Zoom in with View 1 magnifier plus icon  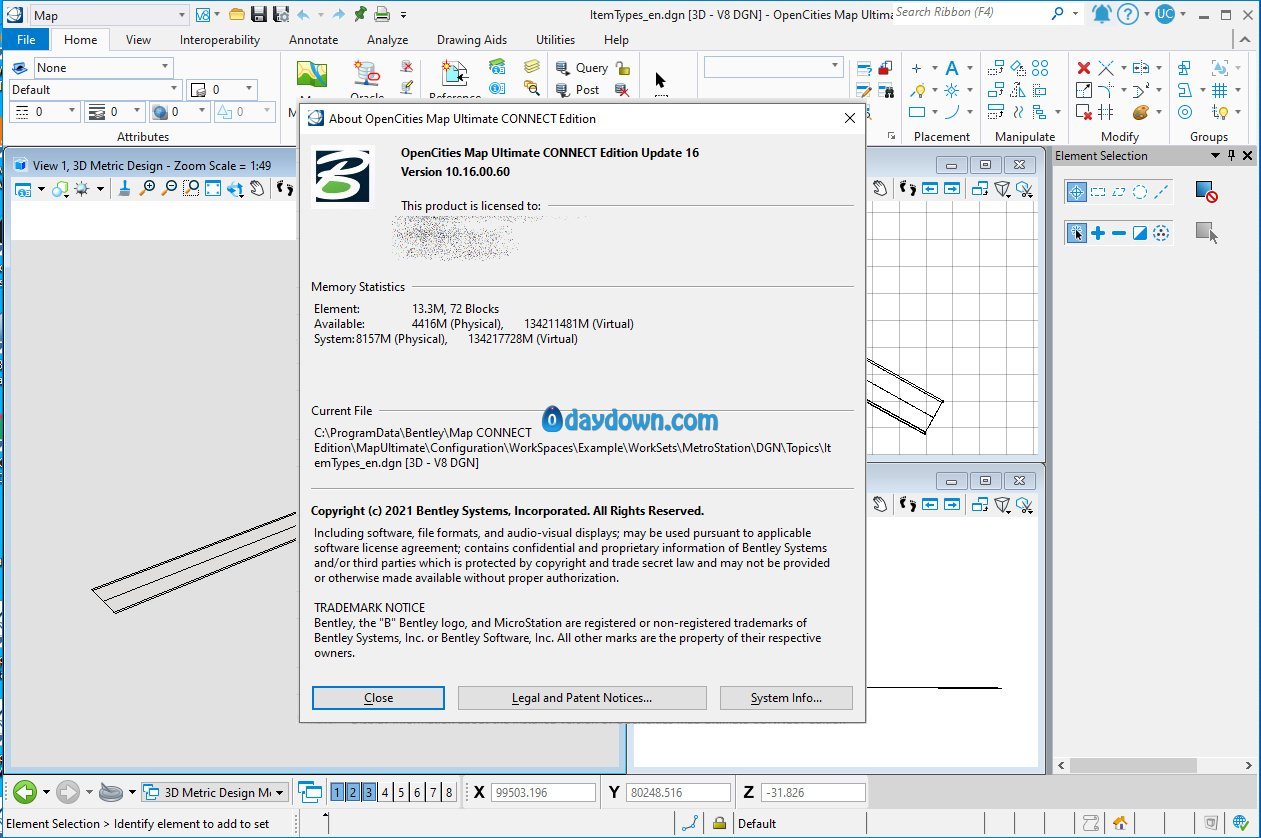pos(148,188)
